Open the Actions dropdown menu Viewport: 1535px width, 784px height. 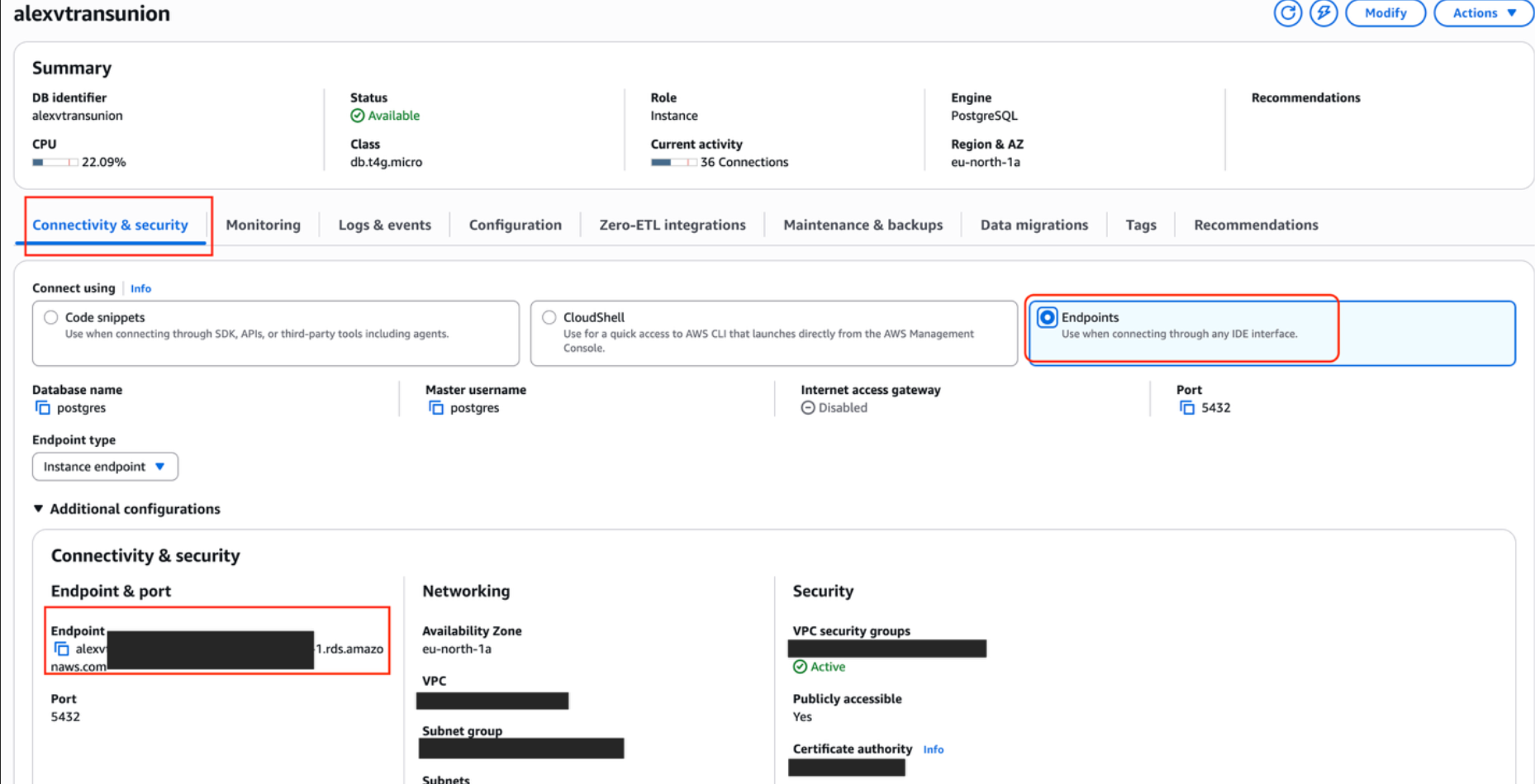click(x=1484, y=13)
